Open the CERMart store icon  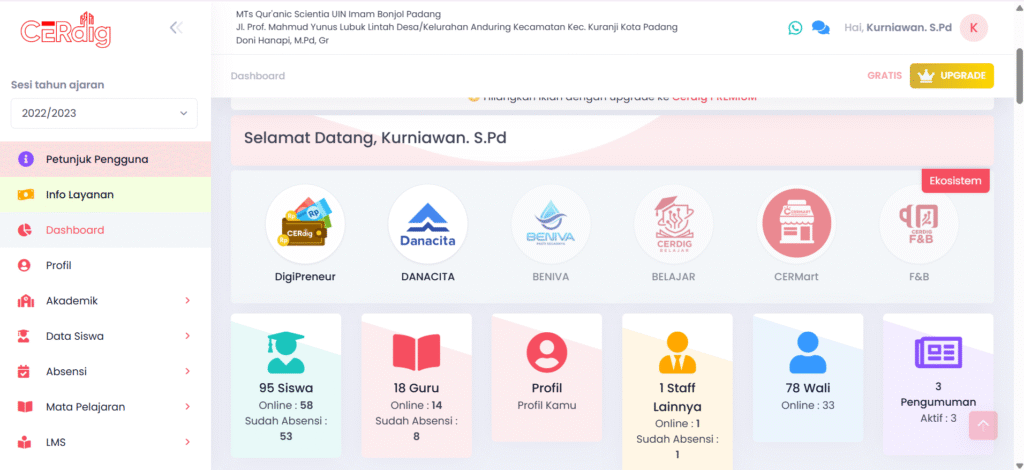(x=797, y=224)
